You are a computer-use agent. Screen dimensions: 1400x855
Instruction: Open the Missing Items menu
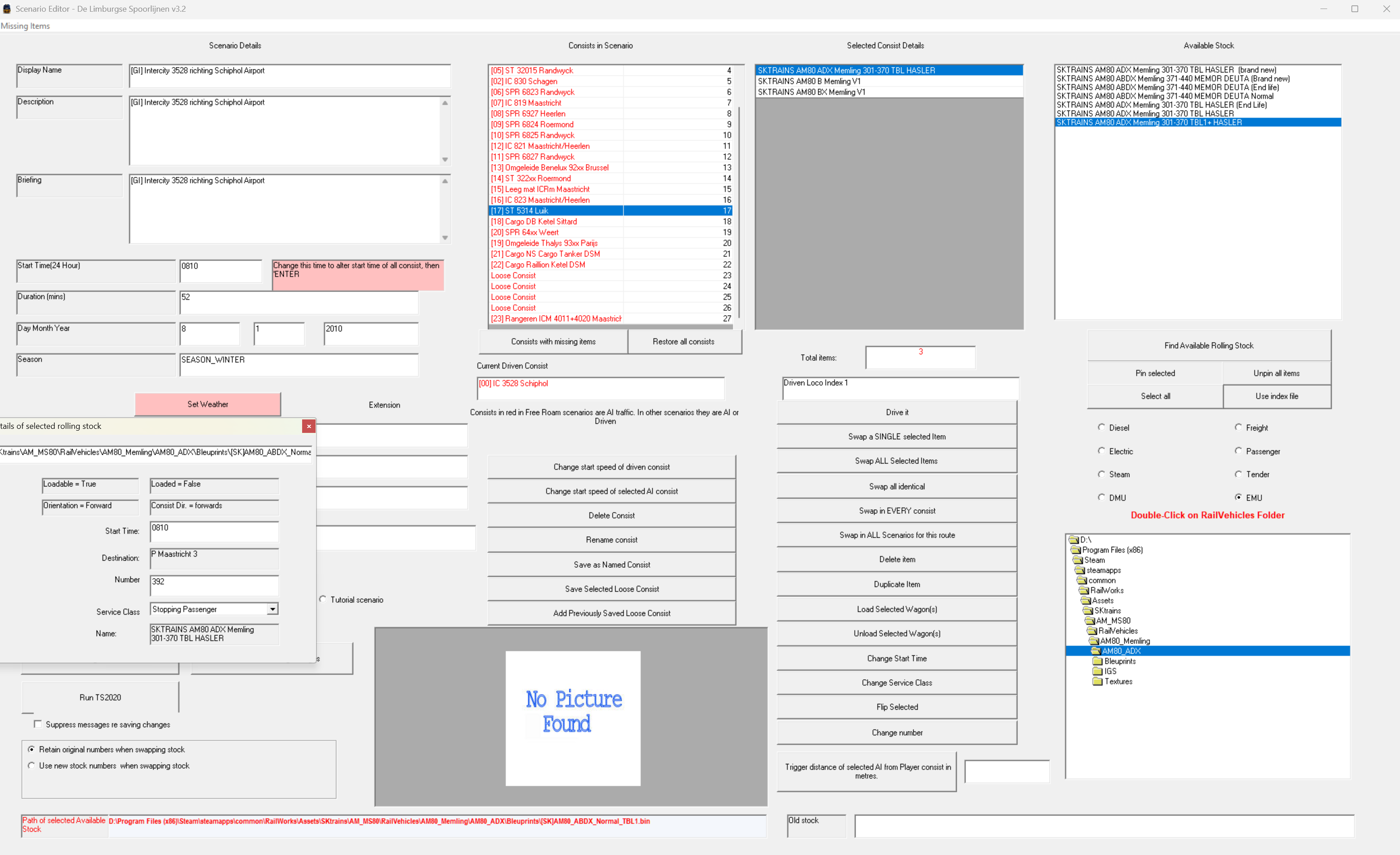[x=25, y=26]
